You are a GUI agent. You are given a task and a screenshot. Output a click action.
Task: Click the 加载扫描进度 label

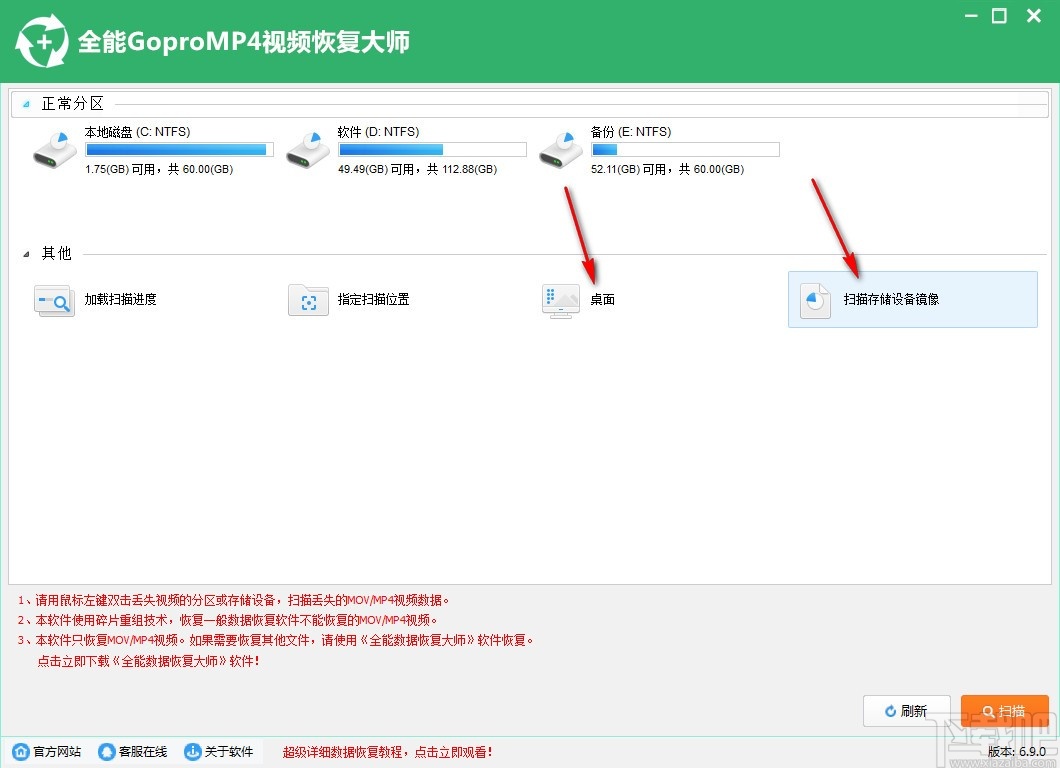tap(120, 299)
